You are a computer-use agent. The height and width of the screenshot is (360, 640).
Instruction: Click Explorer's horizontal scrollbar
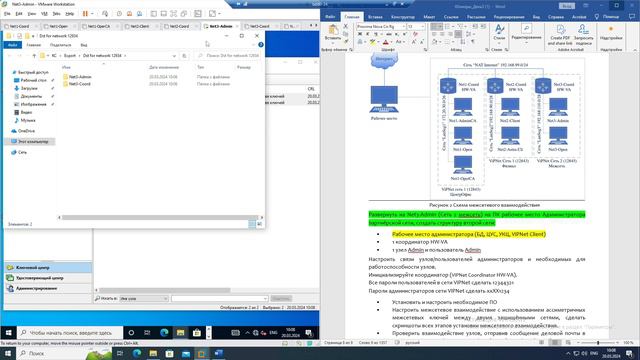click(x=160, y=218)
